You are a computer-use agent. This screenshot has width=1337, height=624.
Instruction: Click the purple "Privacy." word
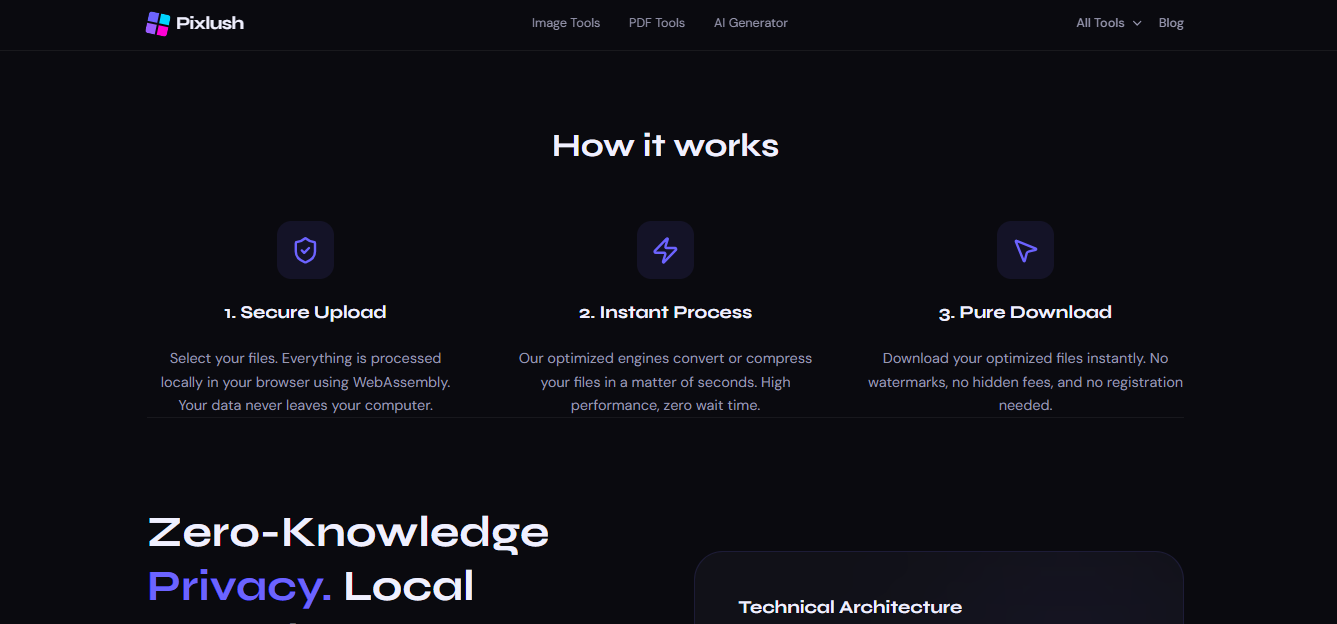pyautogui.click(x=240, y=586)
